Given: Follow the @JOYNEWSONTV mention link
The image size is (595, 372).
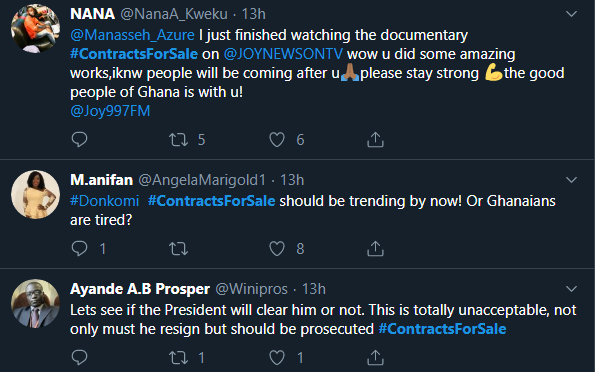Looking at the screenshot, I should (x=283, y=54).
